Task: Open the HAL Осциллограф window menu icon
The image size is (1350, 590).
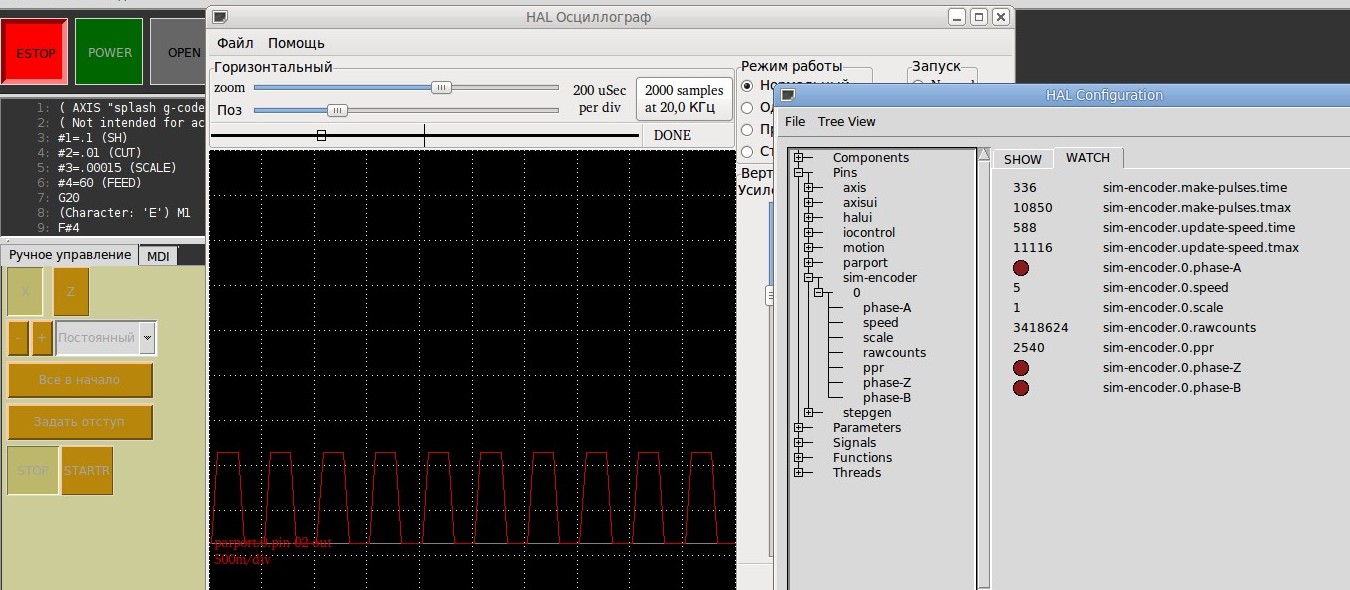Action: pos(220,17)
